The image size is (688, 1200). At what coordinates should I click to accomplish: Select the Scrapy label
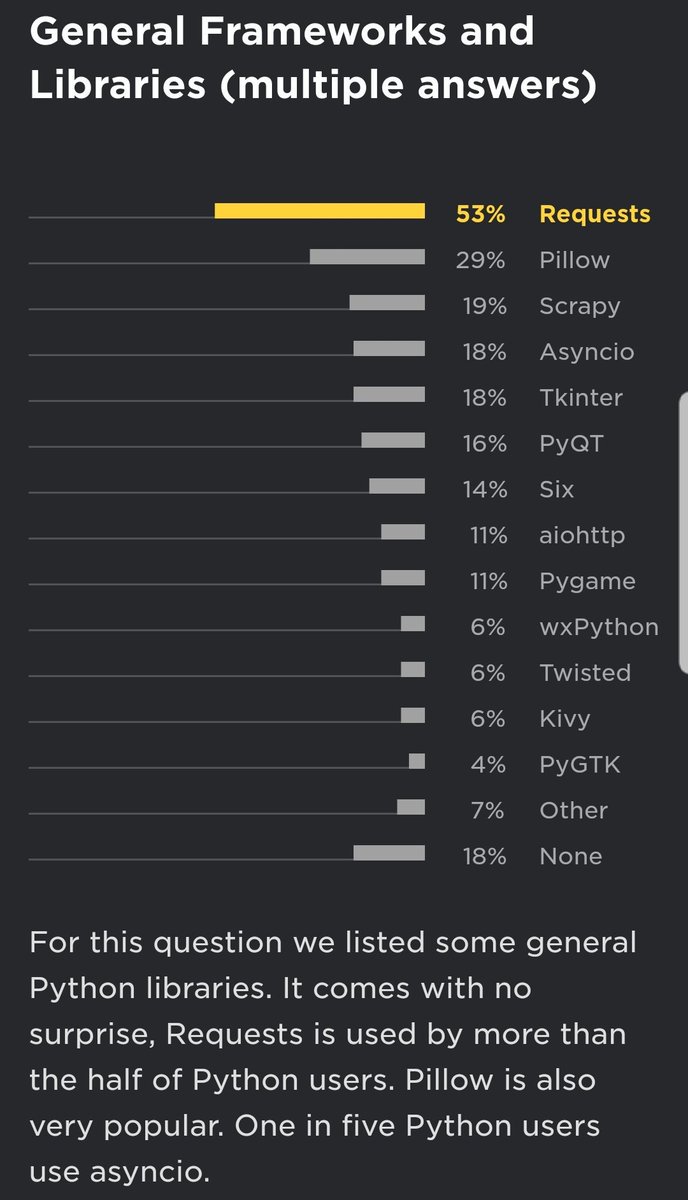579,306
